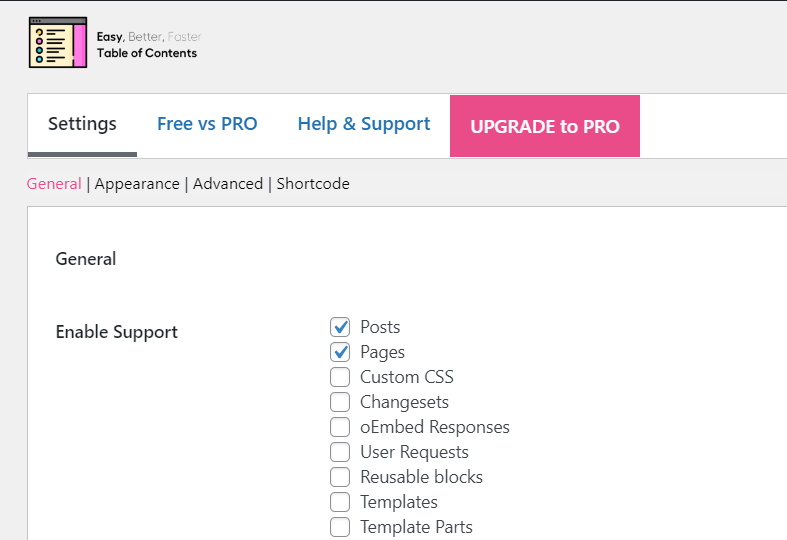This screenshot has height=540, width=787.
Task: Click the 'Table of Contents' plugin title text
Action: (x=147, y=53)
